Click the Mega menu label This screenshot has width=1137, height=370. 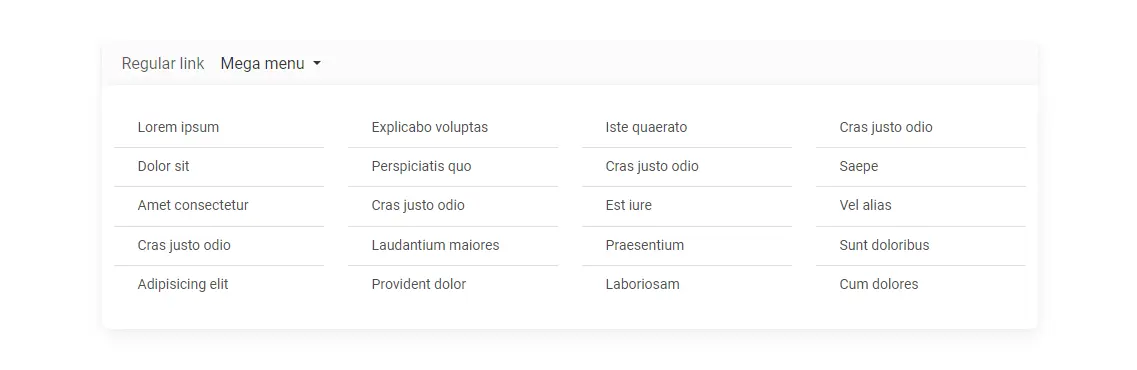click(x=262, y=64)
